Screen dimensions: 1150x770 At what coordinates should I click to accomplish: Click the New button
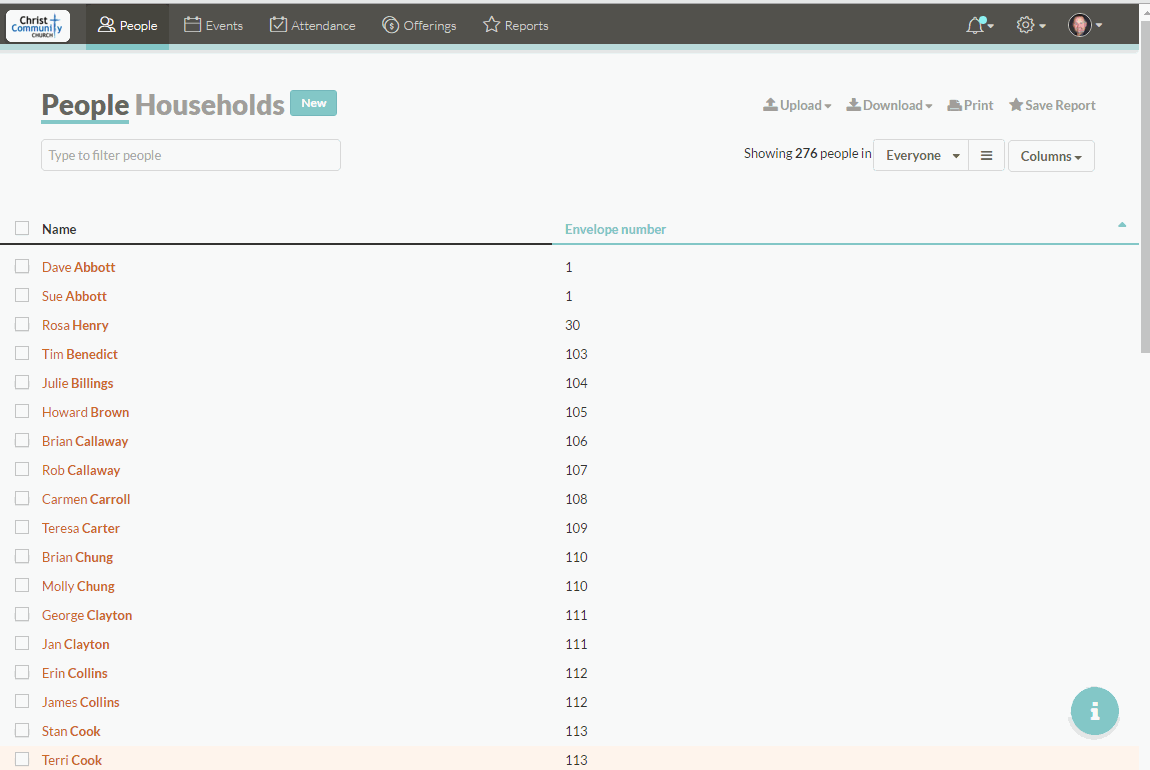pyautogui.click(x=313, y=102)
